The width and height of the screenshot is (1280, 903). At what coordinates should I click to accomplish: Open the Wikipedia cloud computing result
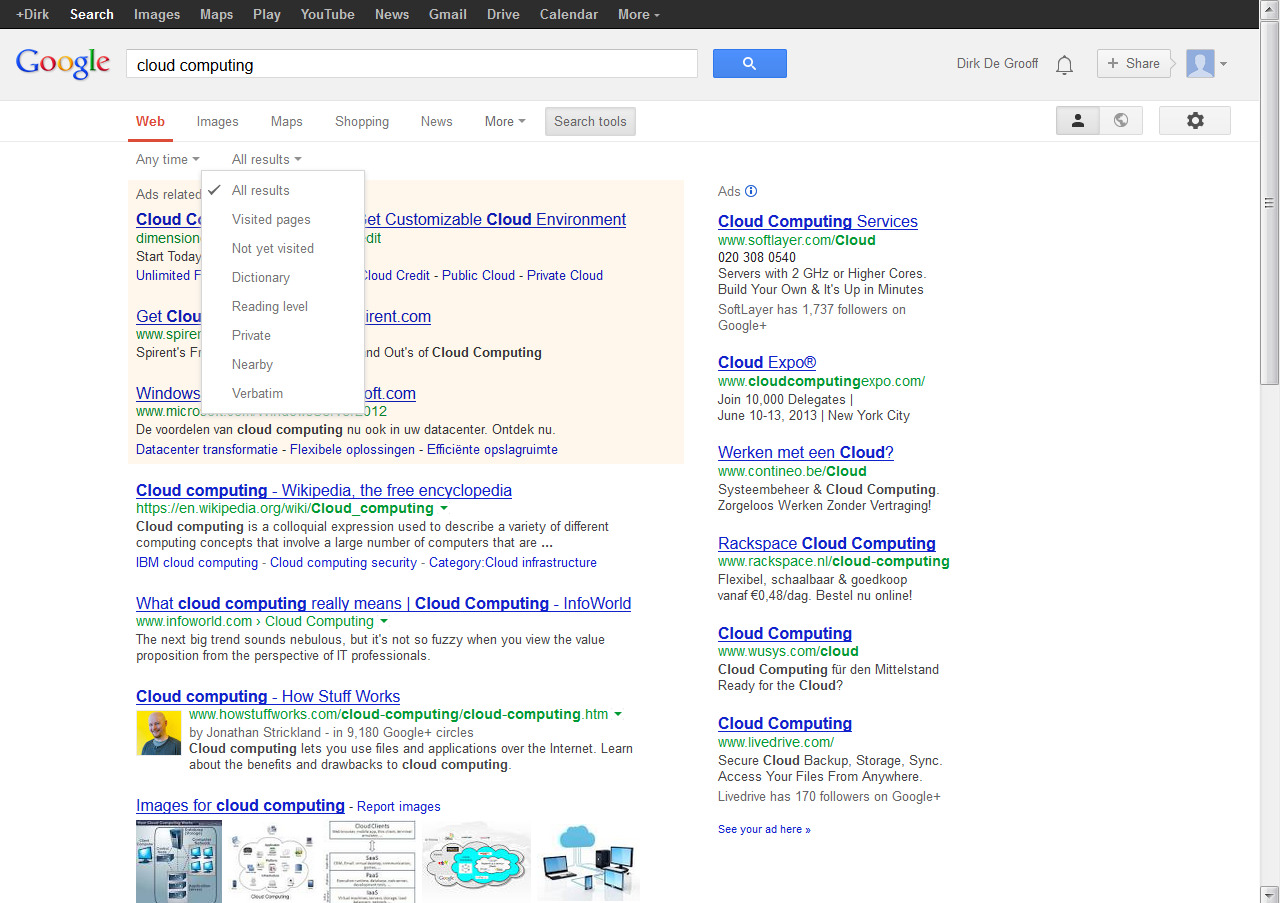pyautogui.click(x=324, y=490)
